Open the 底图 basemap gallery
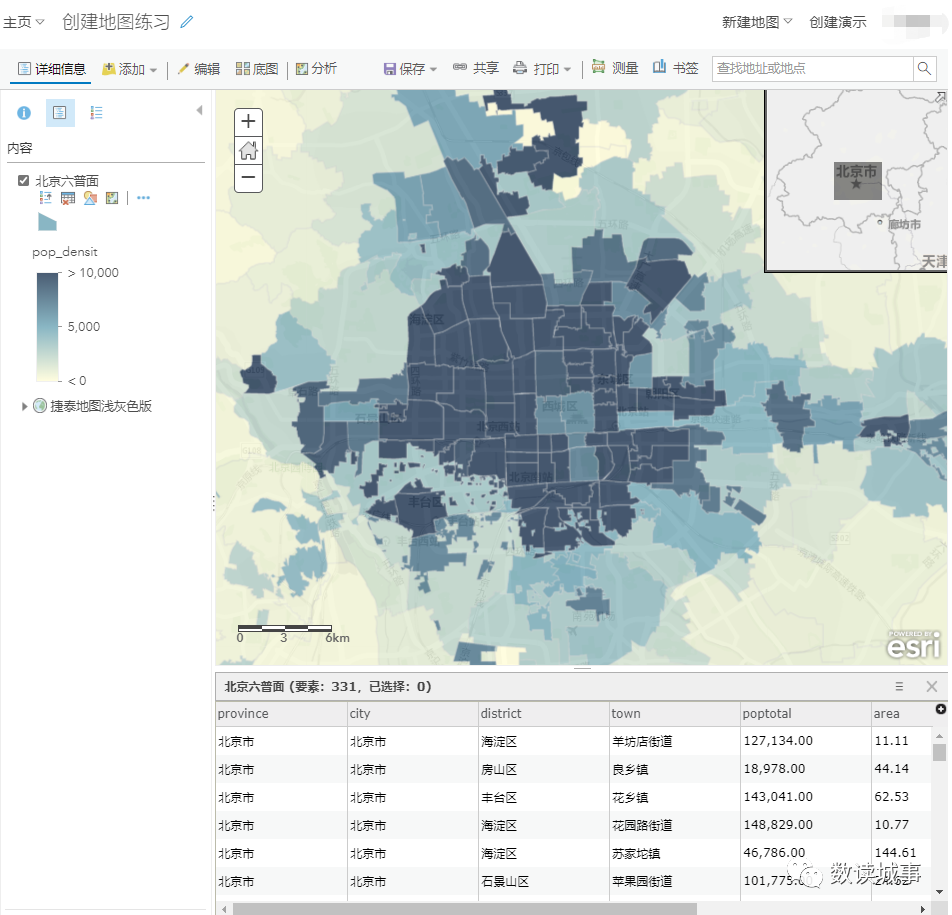The width and height of the screenshot is (952, 915). tap(257, 69)
